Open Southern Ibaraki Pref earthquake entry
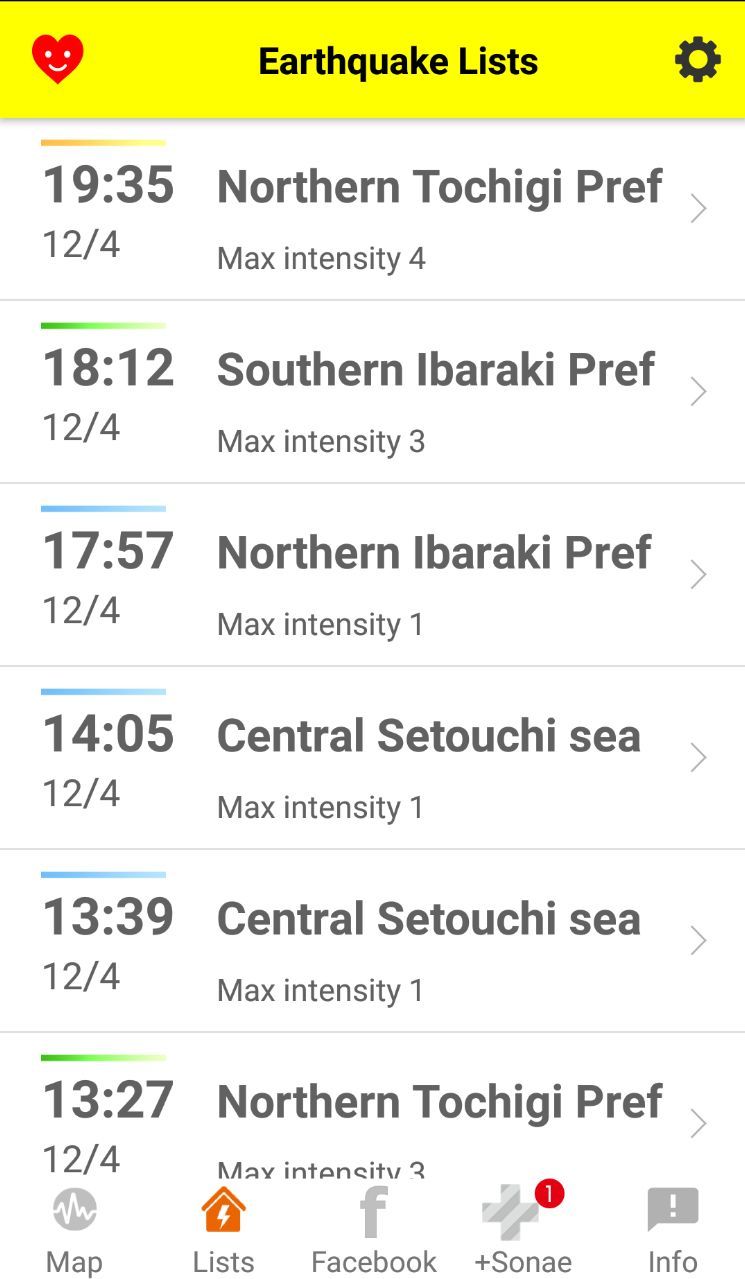 [435, 370]
